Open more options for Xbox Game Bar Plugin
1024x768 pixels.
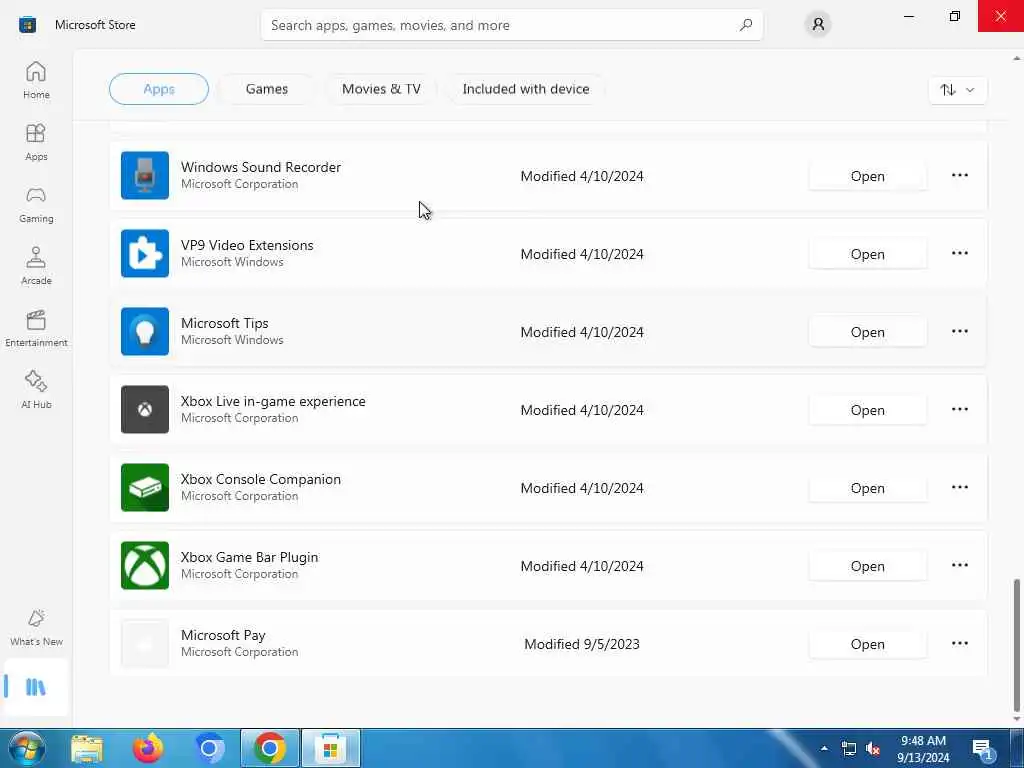tap(959, 565)
